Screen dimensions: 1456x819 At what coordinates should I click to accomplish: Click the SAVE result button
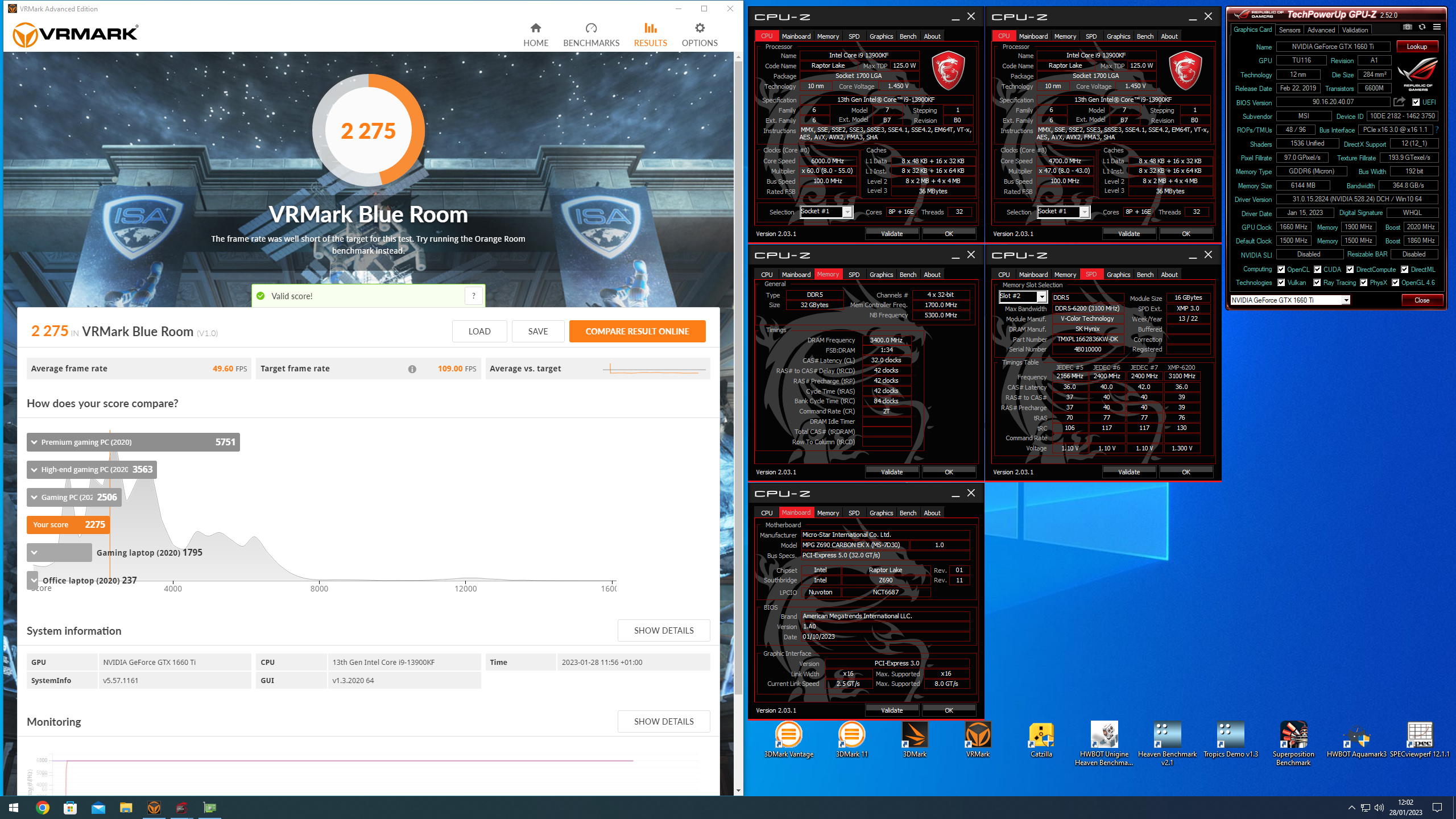click(537, 332)
